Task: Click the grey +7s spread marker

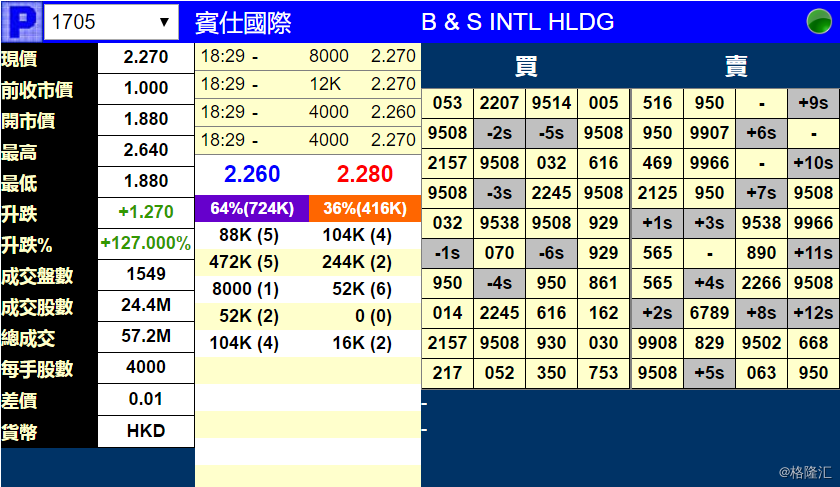Action: click(x=761, y=193)
